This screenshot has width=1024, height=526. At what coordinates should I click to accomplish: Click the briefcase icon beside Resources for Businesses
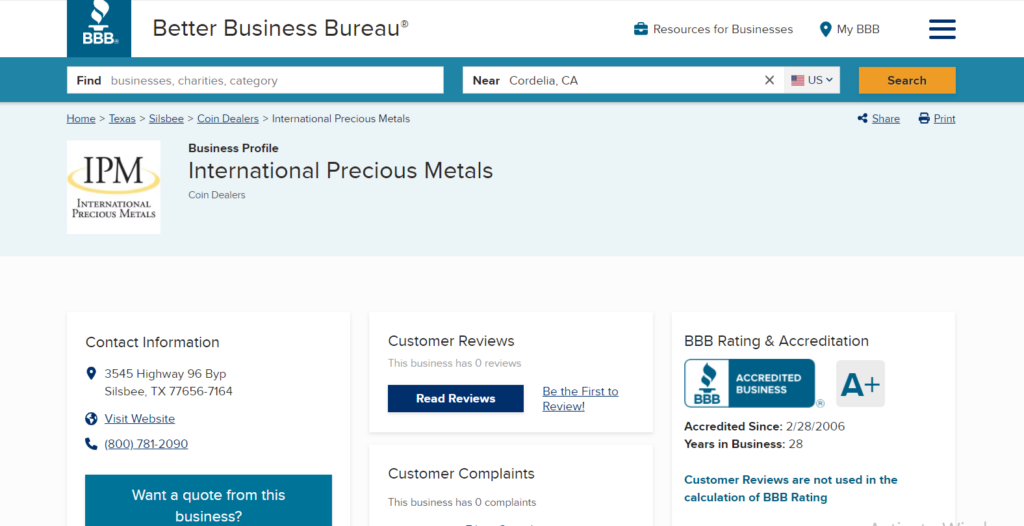coord(641,29)
